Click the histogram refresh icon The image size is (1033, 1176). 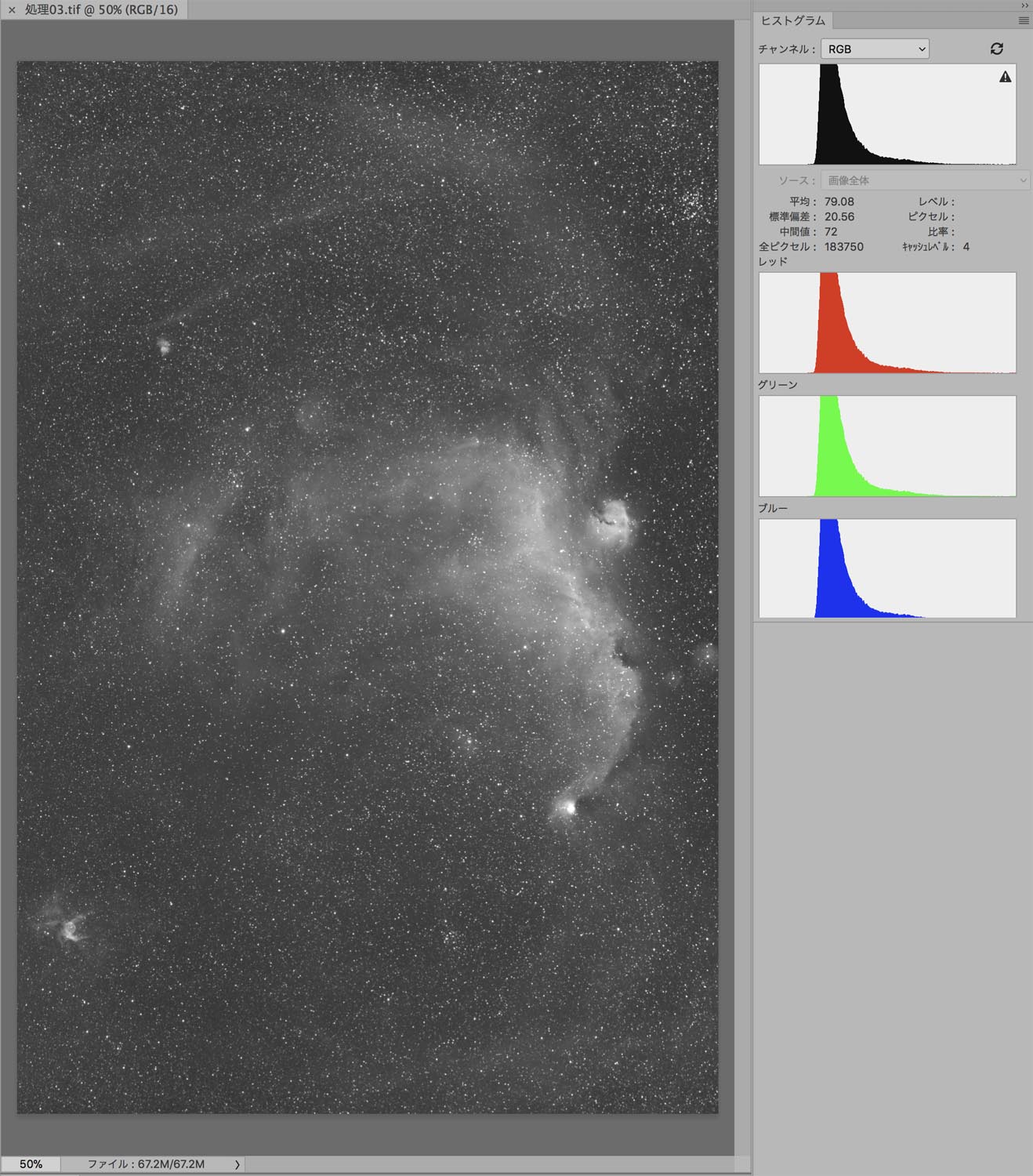[996, 49]
